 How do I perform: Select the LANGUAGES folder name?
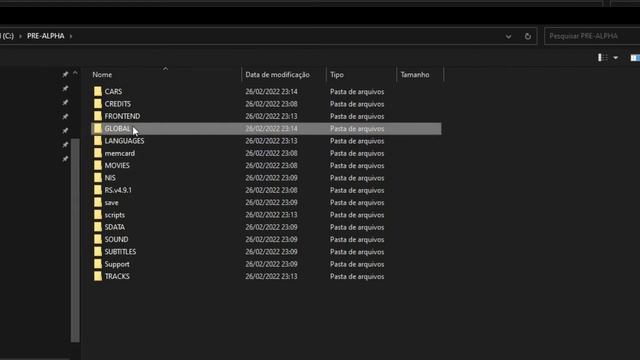124,141
